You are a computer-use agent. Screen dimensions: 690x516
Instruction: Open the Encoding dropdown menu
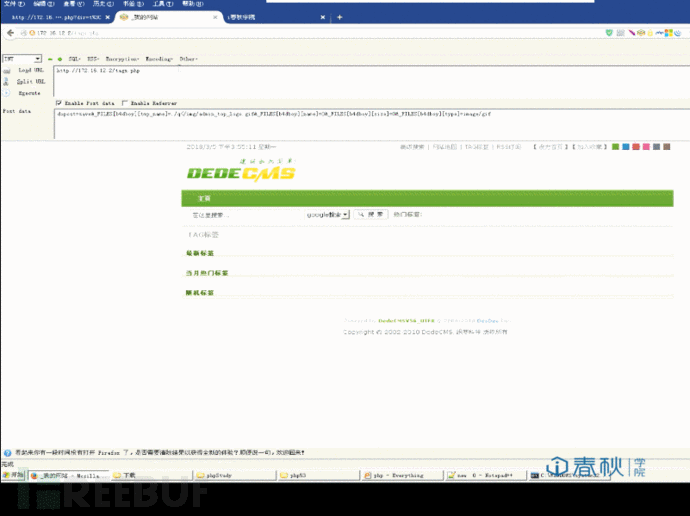coord(159,59)
